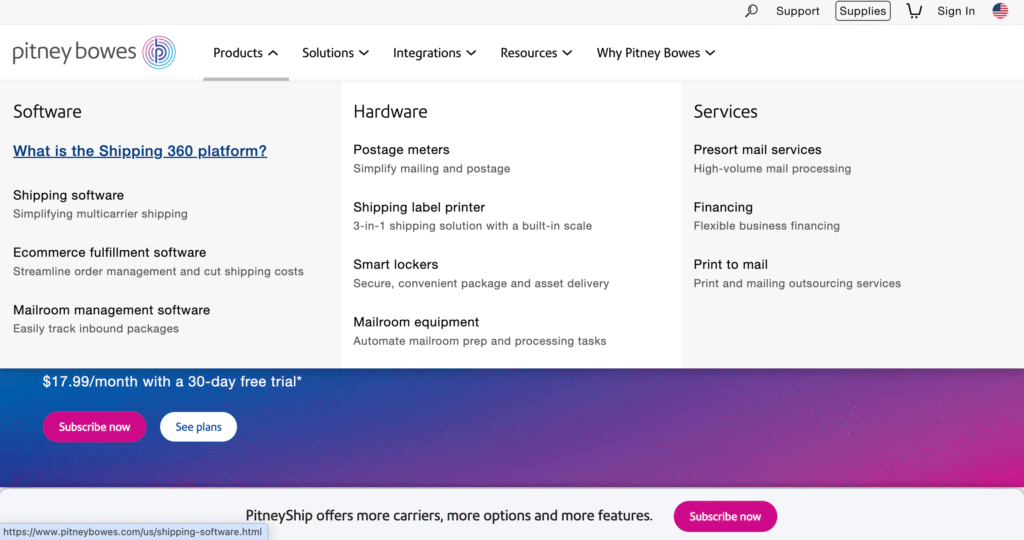1024x540 pixels.
Task: Click 'PitneyShip offers more carriers' text
Action: [449, 516]
